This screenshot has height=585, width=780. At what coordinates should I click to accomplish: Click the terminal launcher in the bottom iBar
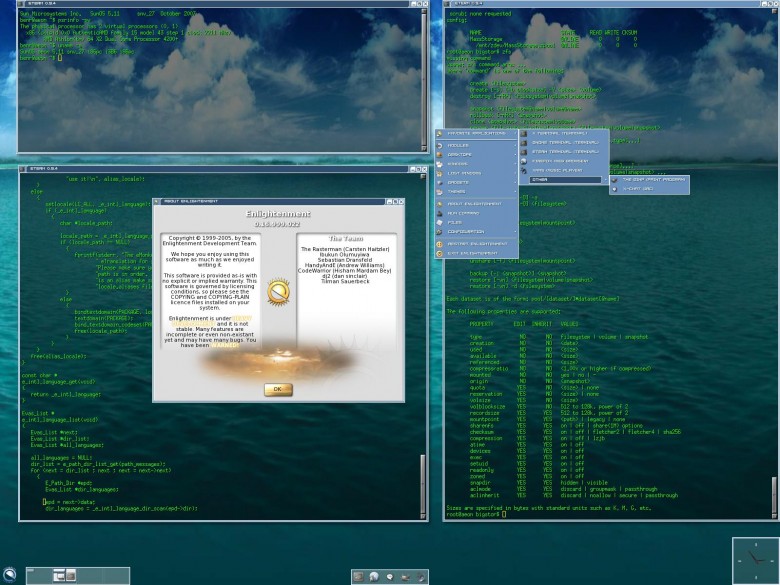tap(358, 577)
